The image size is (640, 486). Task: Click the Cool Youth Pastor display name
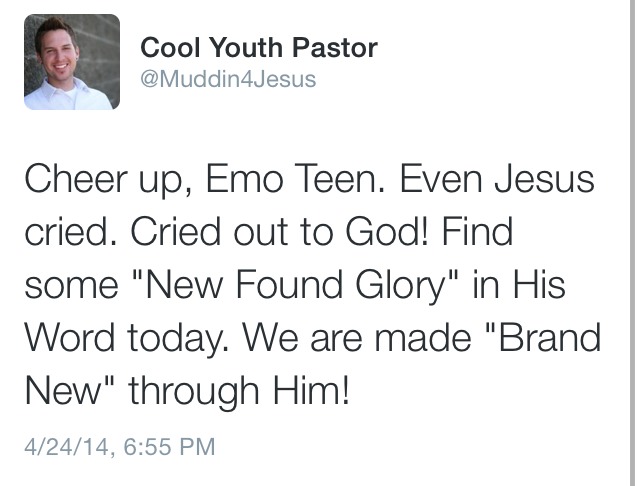pyautogui.click(x=259, y=47)
